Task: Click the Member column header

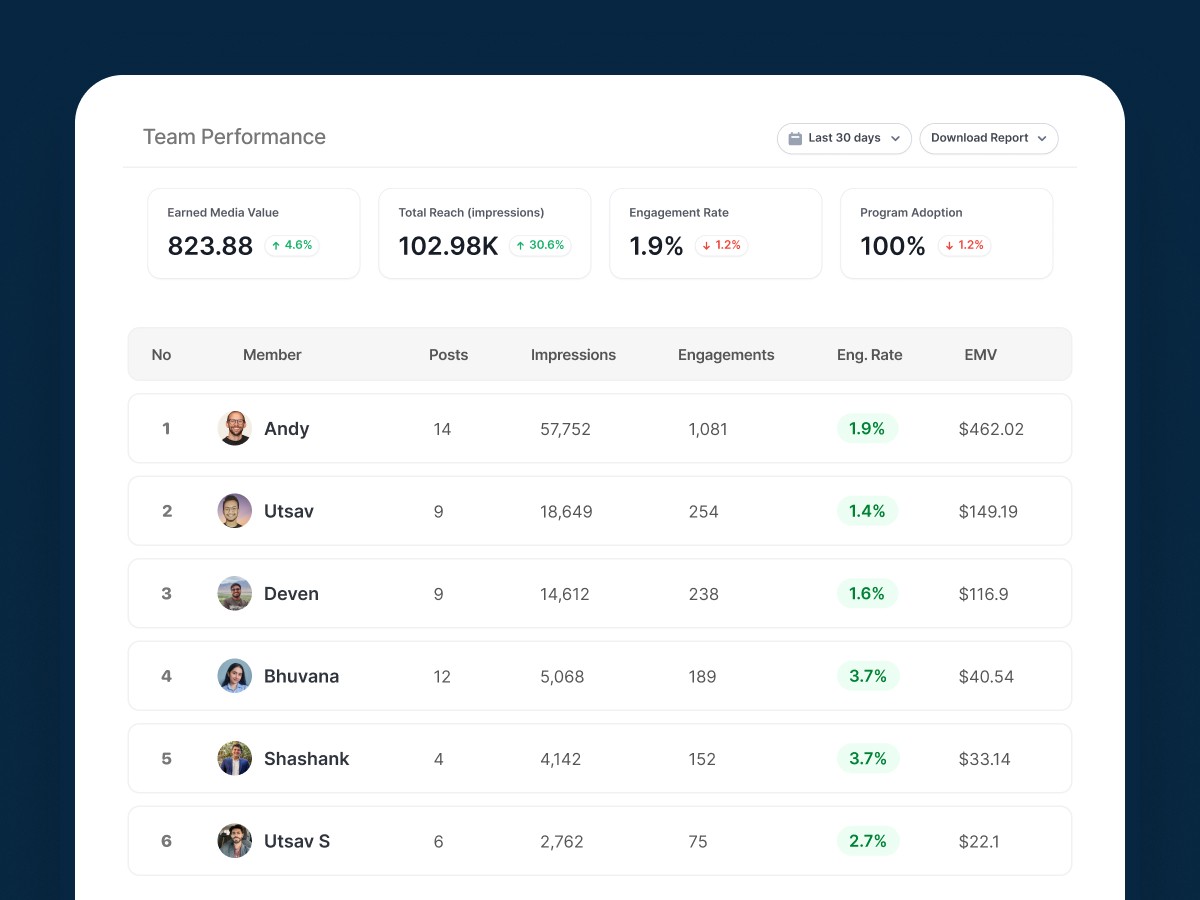Action: point(272,354)
